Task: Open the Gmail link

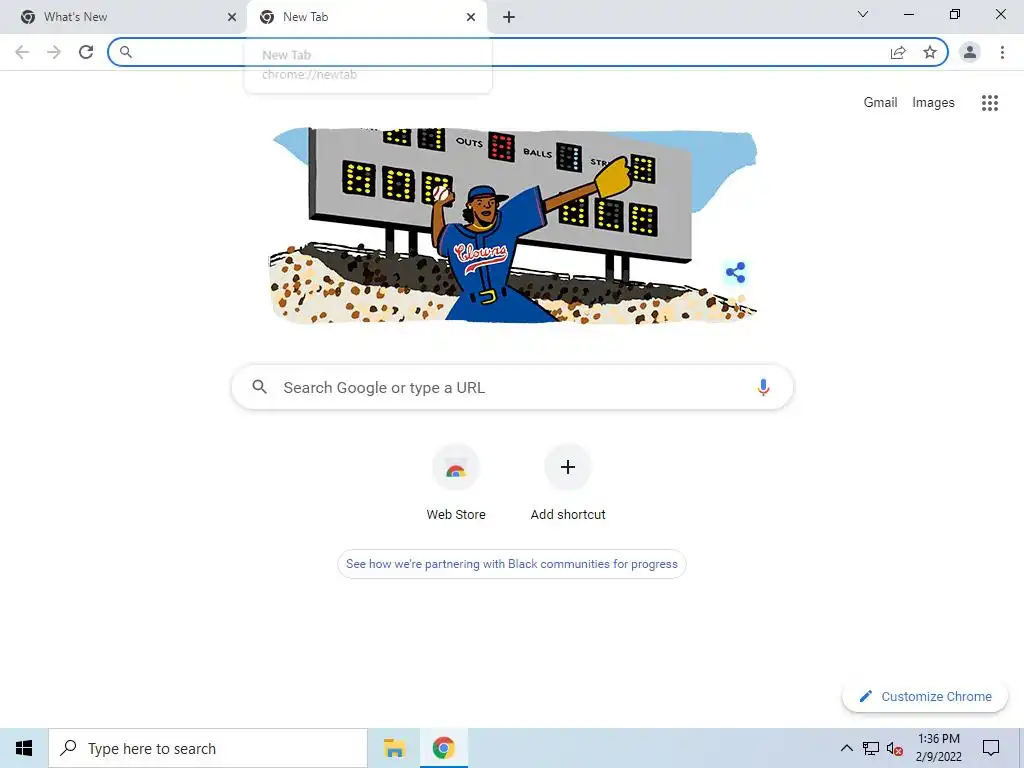Action: 880,103
